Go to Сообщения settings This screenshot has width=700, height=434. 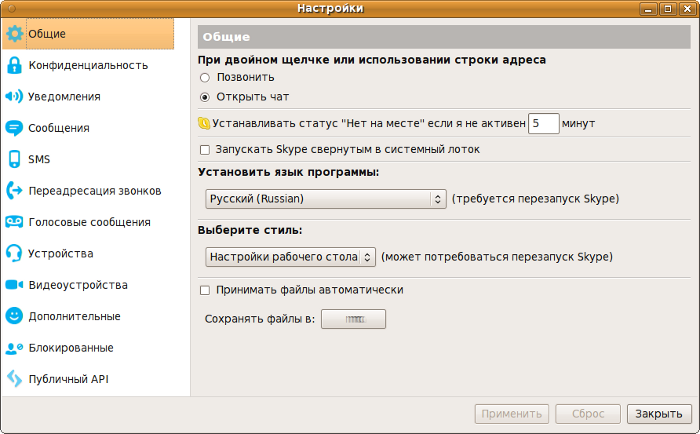88,128
